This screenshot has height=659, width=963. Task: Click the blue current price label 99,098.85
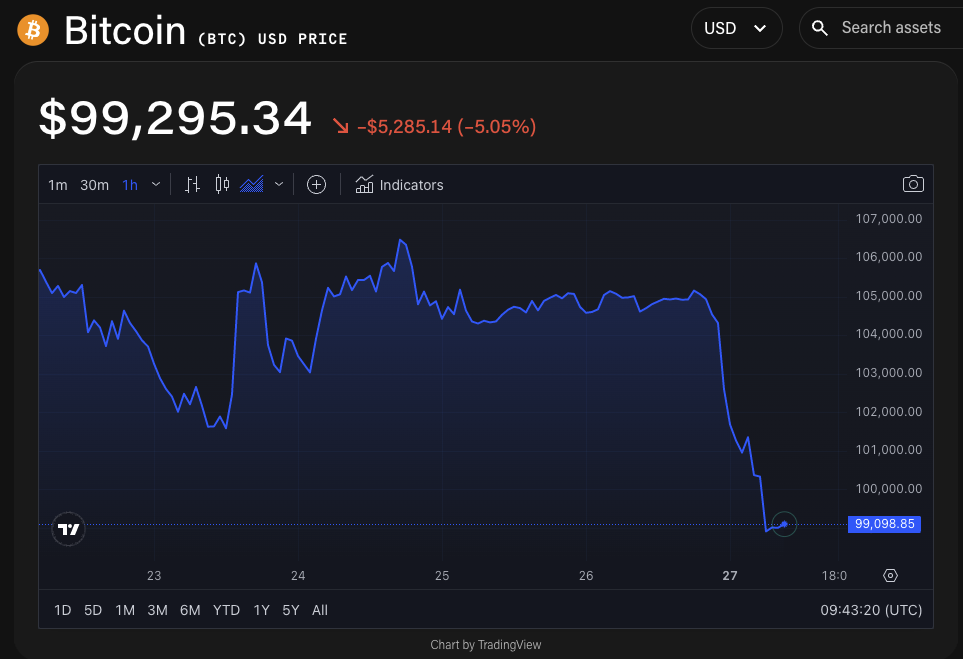[x=883, y=524]
